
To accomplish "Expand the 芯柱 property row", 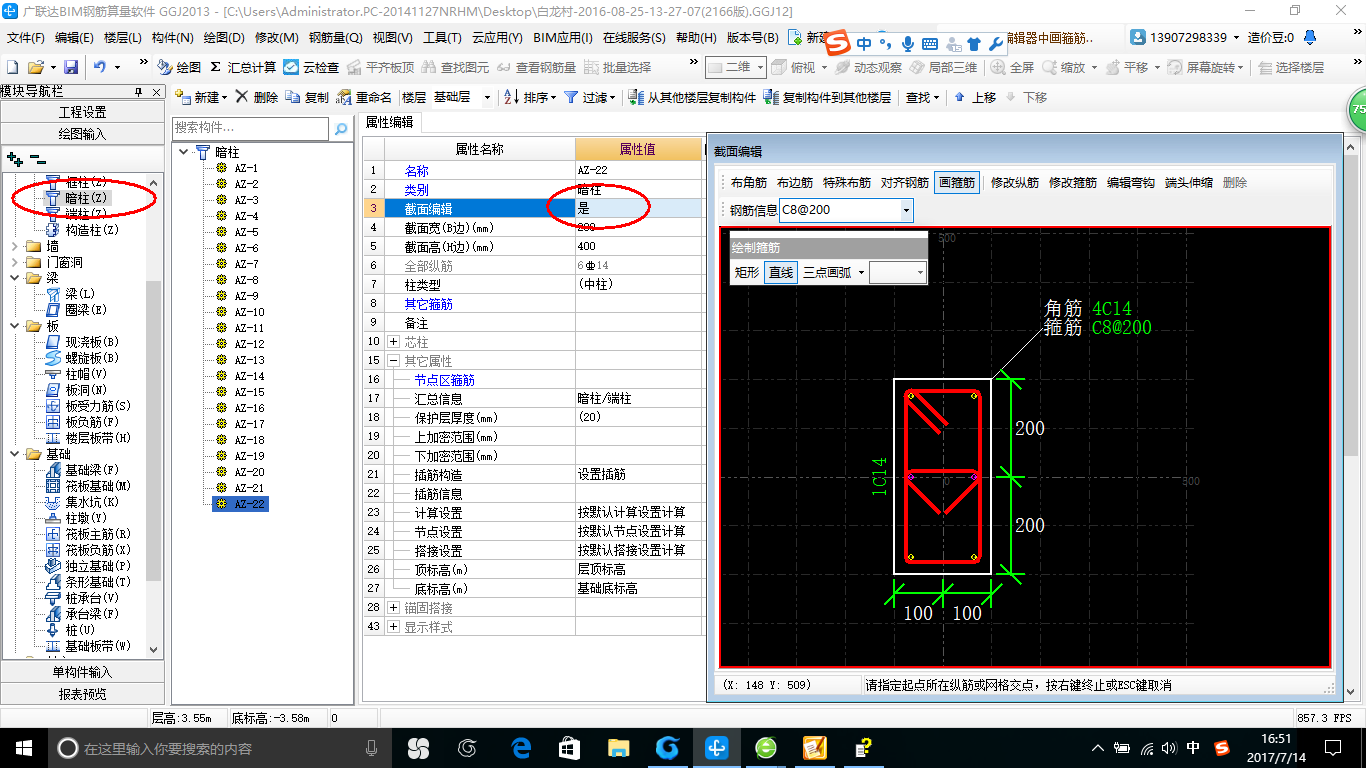I will coord(393,342).
